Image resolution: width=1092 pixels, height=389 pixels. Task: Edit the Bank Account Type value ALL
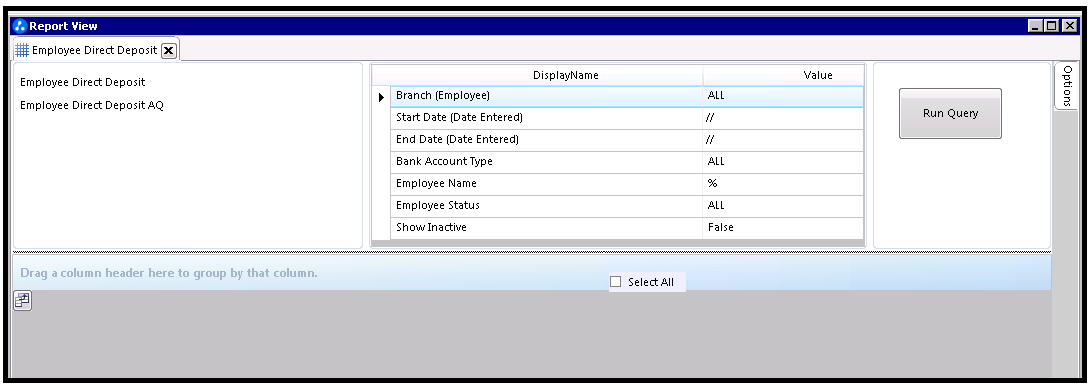(x=783, y=162)
